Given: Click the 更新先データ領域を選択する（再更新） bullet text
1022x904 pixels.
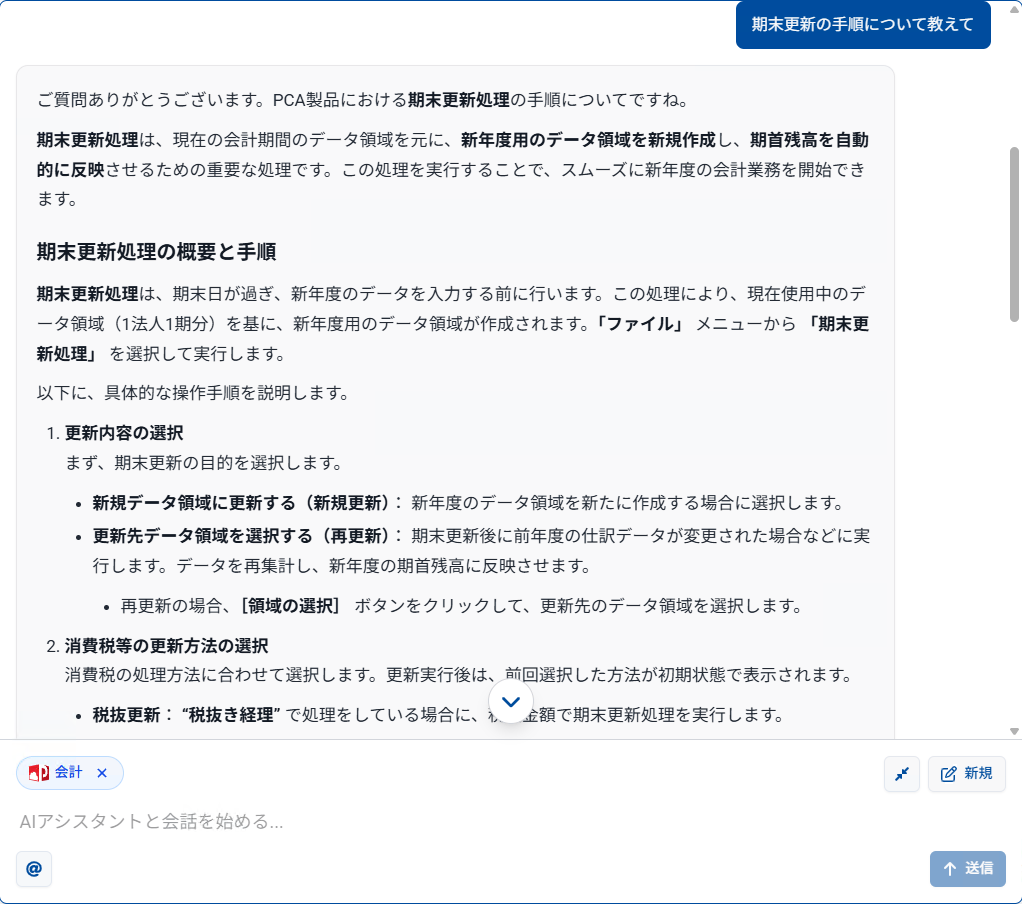Looking at the screenshot, I should coord(246,536).
